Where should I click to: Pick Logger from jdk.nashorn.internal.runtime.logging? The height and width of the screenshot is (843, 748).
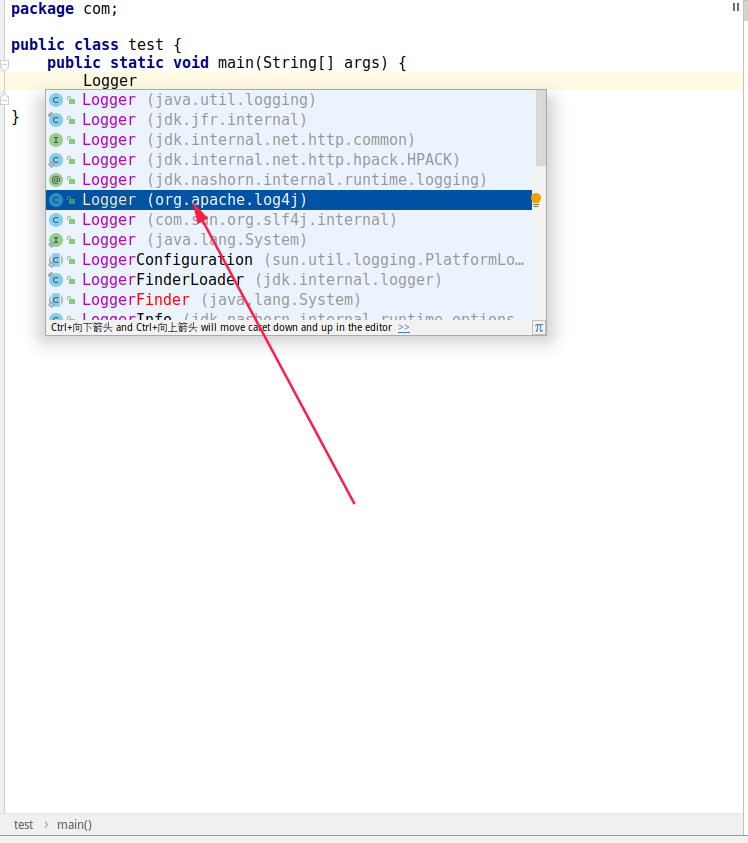tap(289, 180)
